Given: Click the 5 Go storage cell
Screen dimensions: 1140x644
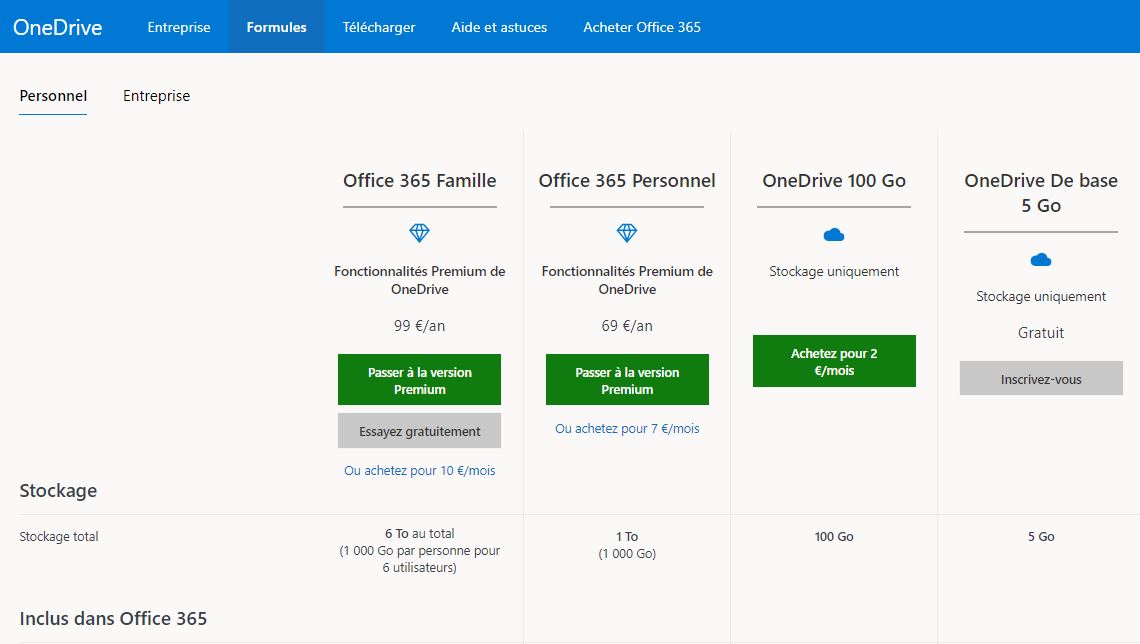Looking at the screenshot, I should tap(1041, 536).
